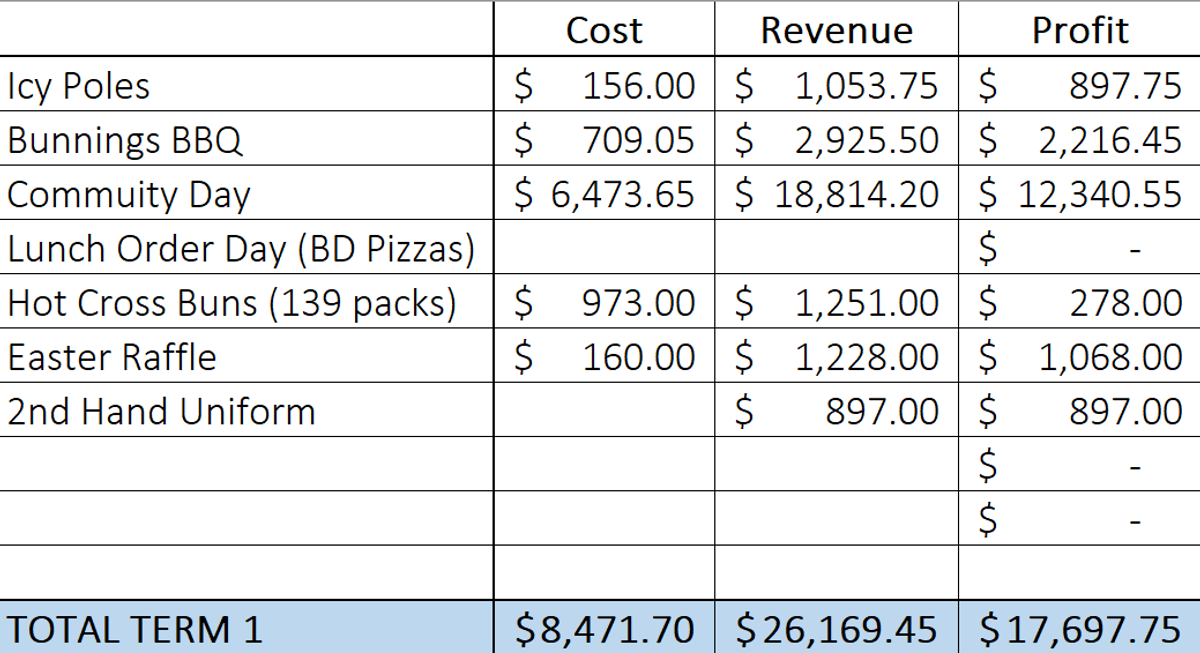Screen dimensions: 1200x653
Task: Click total term cost $8,471.70
Action: pos(604,628)
